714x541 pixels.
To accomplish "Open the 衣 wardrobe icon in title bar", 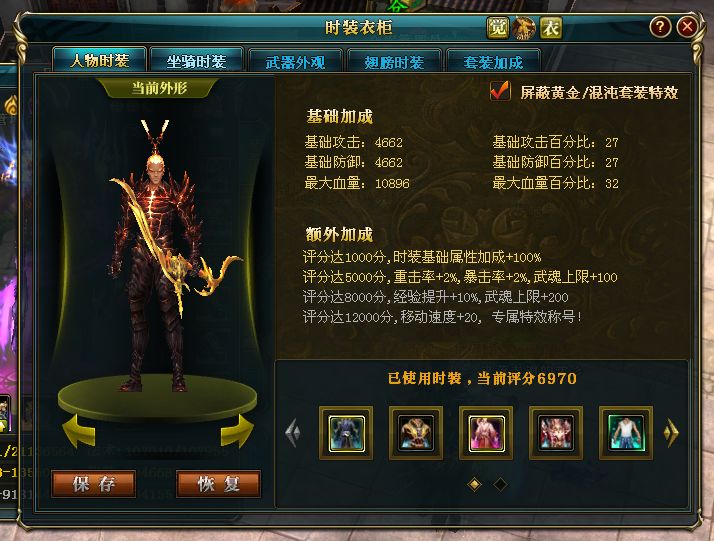I will [551, 28].
